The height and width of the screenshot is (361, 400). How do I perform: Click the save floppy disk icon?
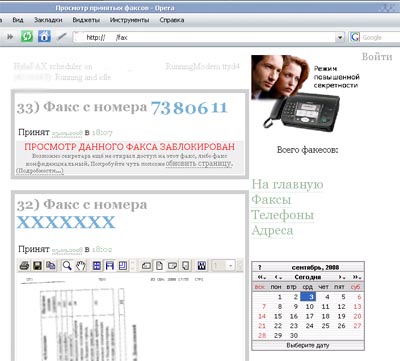tap(37, 266)
